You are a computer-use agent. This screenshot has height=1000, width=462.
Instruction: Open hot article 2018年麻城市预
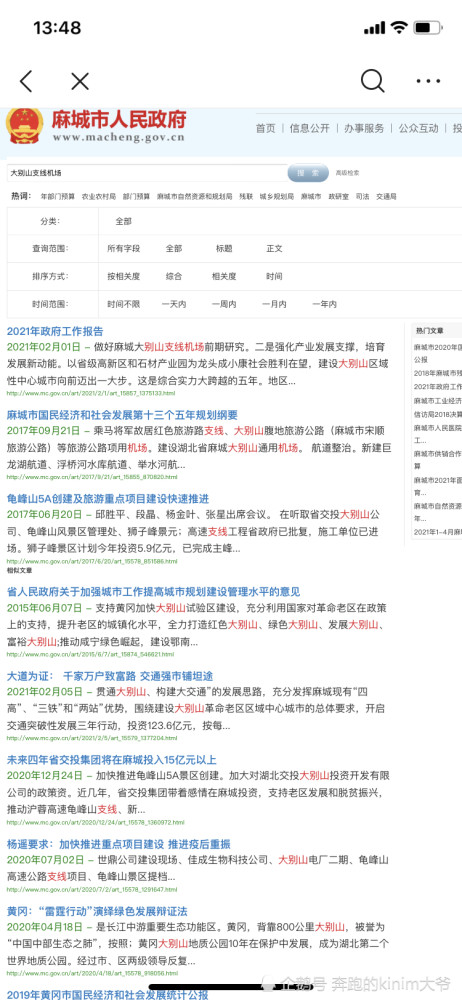438,374
